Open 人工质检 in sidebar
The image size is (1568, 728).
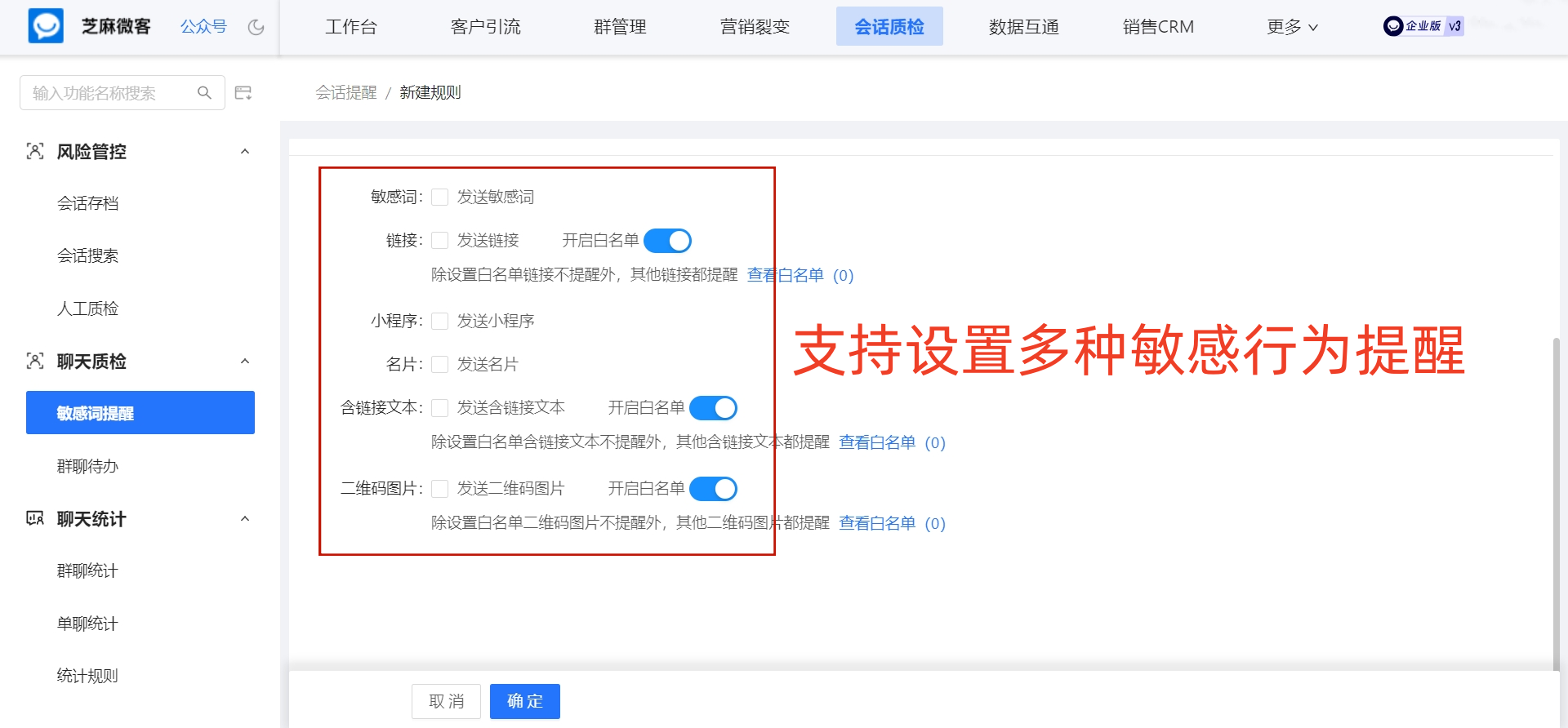coord(87,309)
